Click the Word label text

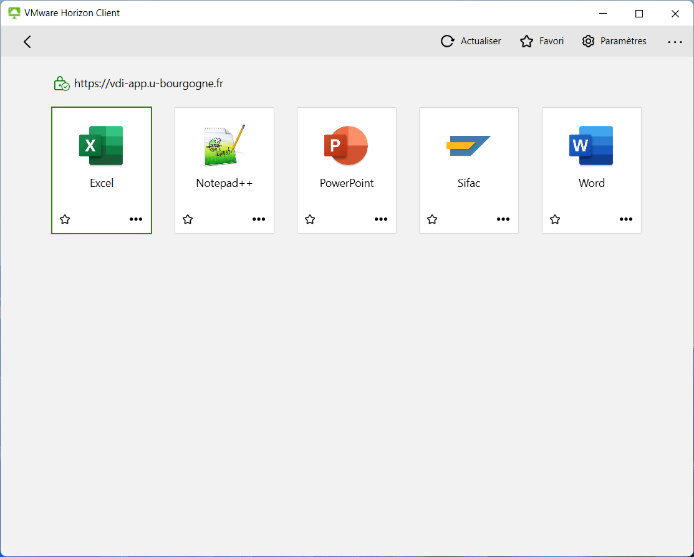[x=591, y=183]
